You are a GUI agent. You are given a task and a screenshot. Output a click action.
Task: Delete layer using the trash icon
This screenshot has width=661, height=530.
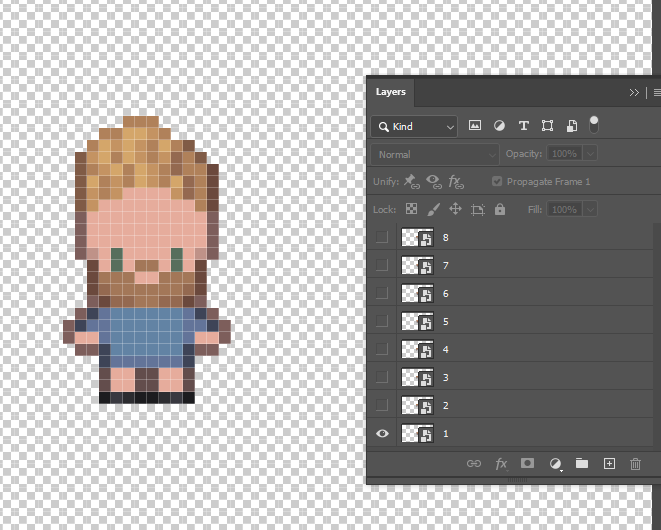(635, 464)
